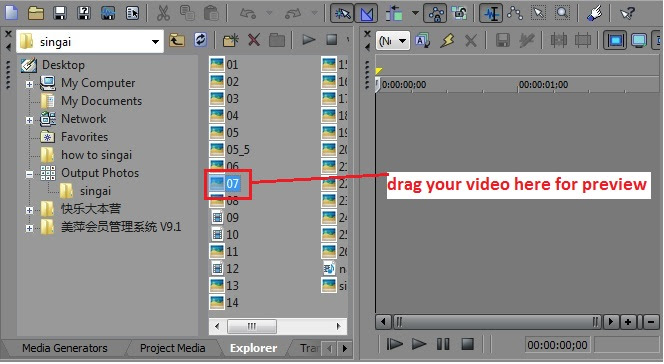Toggle Ignore Event Grouping
The width and height of the screenshot is (664, 364).
pos(459,14)
